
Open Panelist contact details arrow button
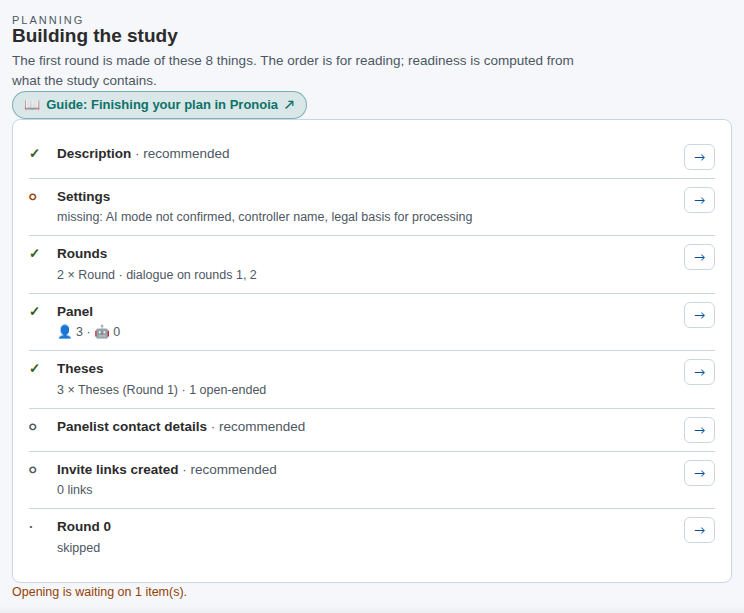[699, 430]
